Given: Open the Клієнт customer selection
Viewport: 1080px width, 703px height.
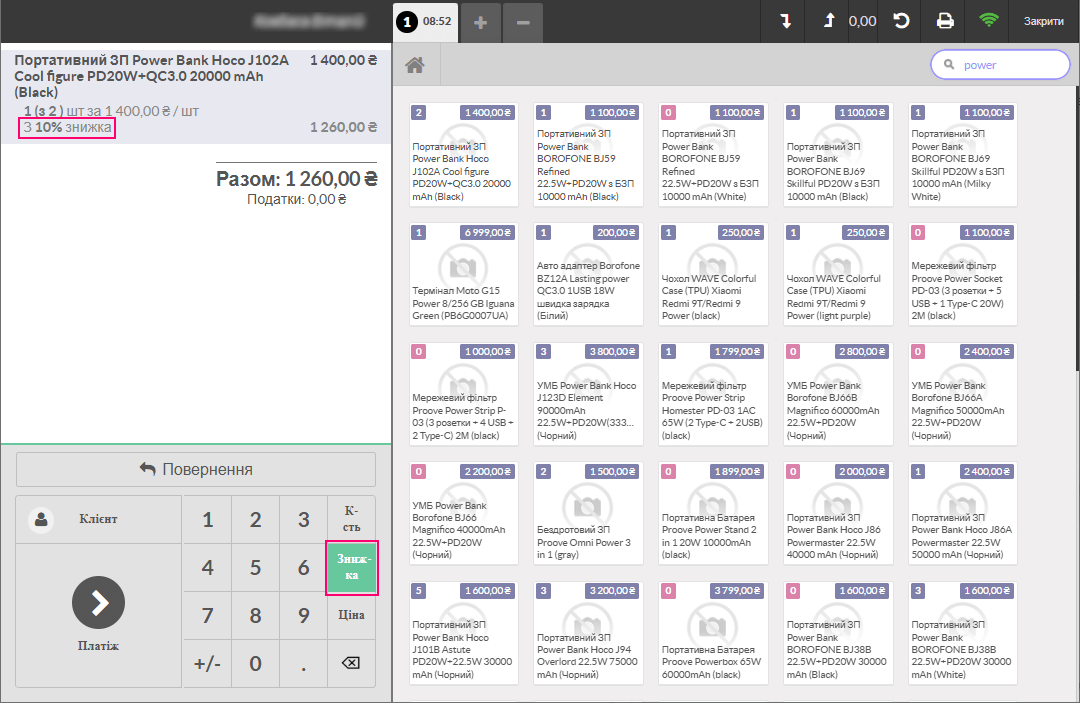Looking at the screenshot, I should point(98,519).
